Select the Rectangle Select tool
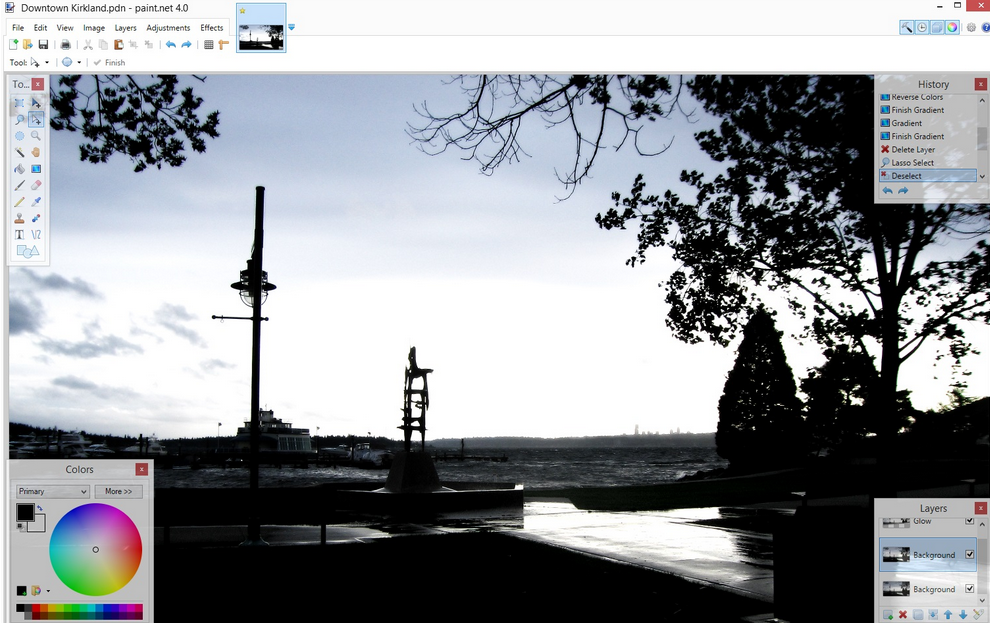The image size is (990, 623). (x=20, y=103)
